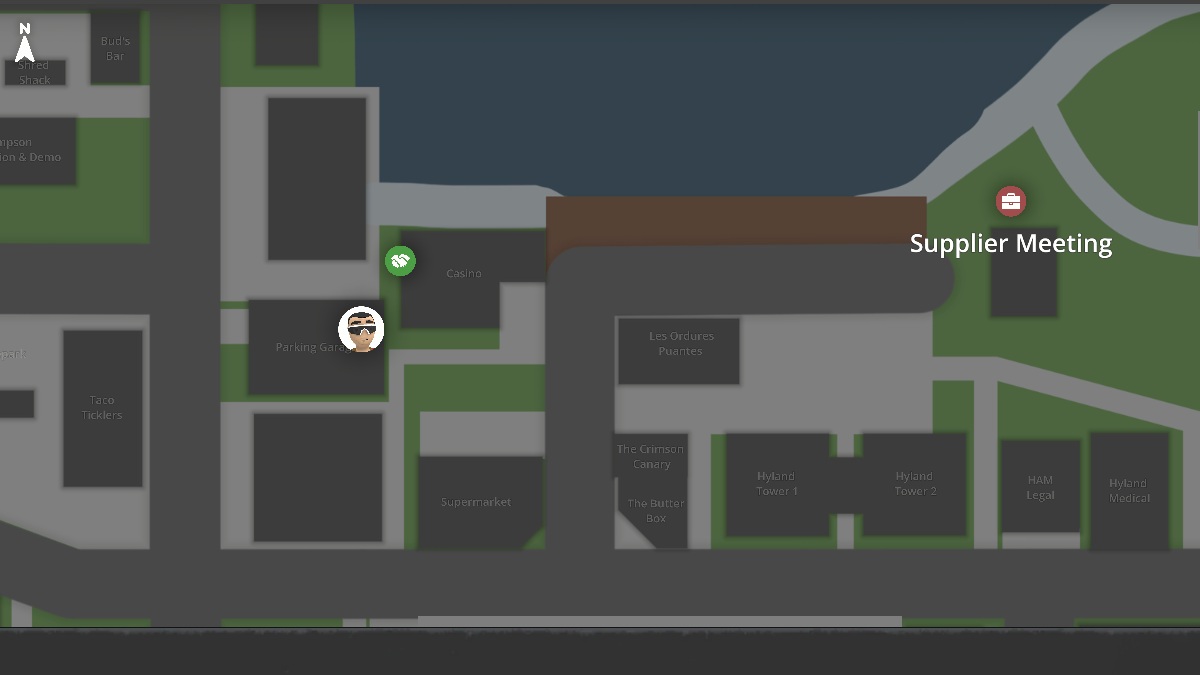Click the north compass arrow
The image size is (1200, 675).
point(25,42)
